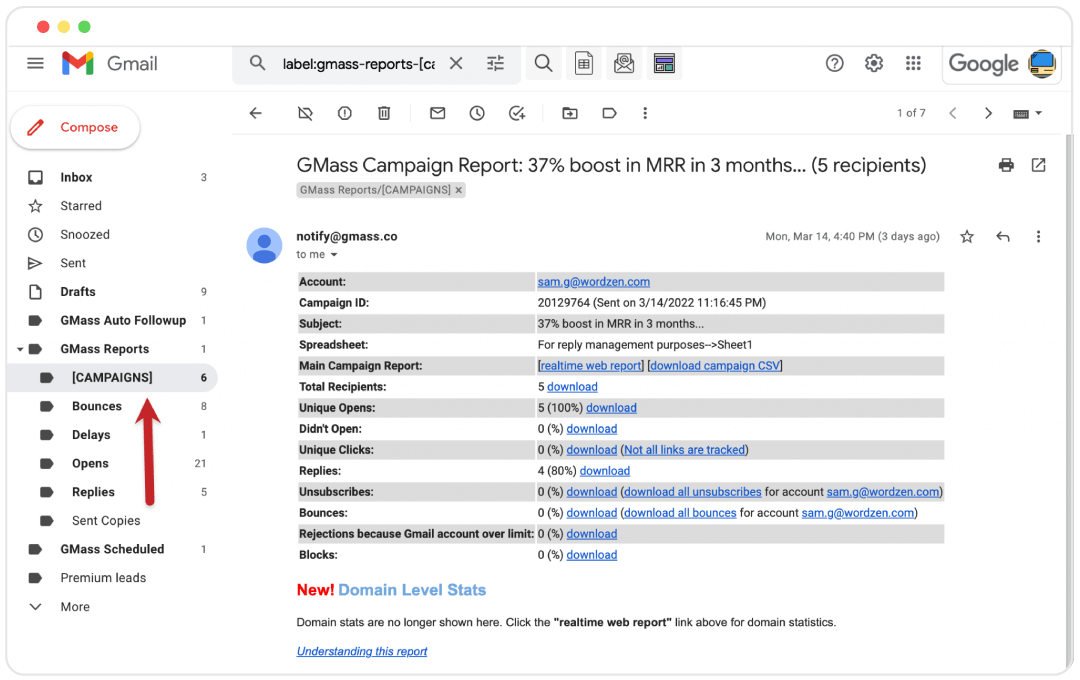This screenshot has height=680, width=1080.
Task: Delete this email using the trash icon
Action: coord(384,113)
